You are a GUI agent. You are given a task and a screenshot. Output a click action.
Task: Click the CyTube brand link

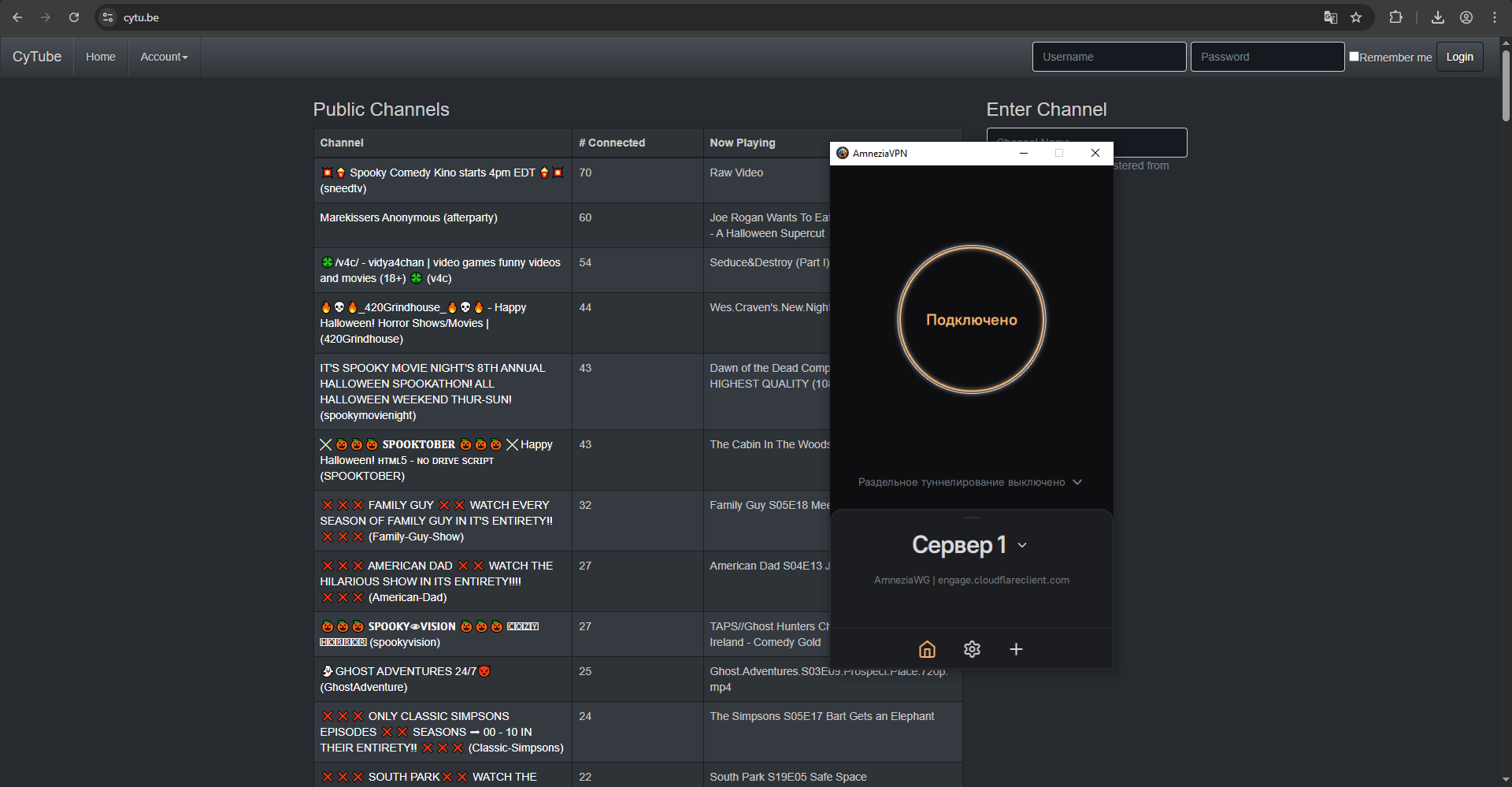(x=37, y=57)
